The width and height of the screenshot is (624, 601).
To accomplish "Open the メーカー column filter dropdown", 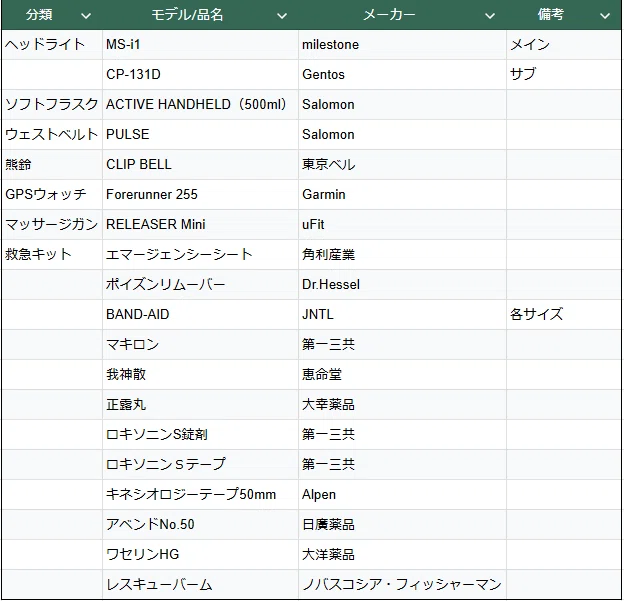I will pos(490,16).
